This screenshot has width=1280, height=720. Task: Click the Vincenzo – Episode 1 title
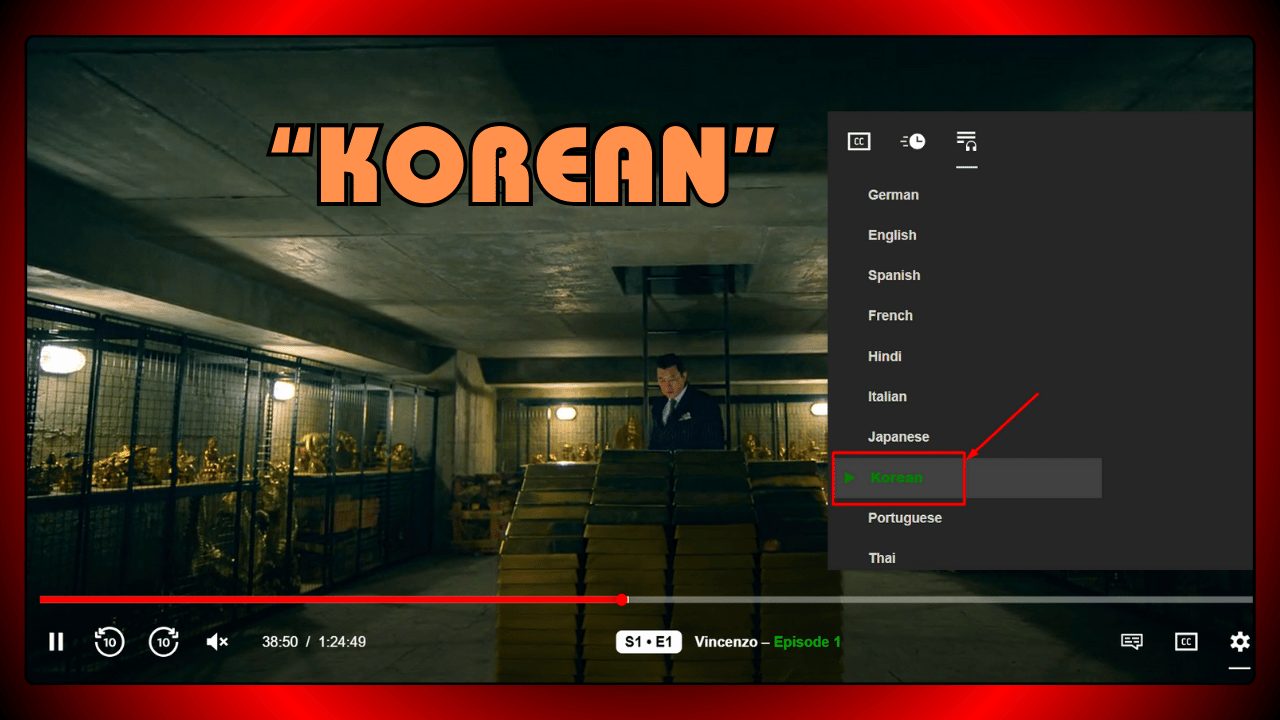[x=768, y=642]
